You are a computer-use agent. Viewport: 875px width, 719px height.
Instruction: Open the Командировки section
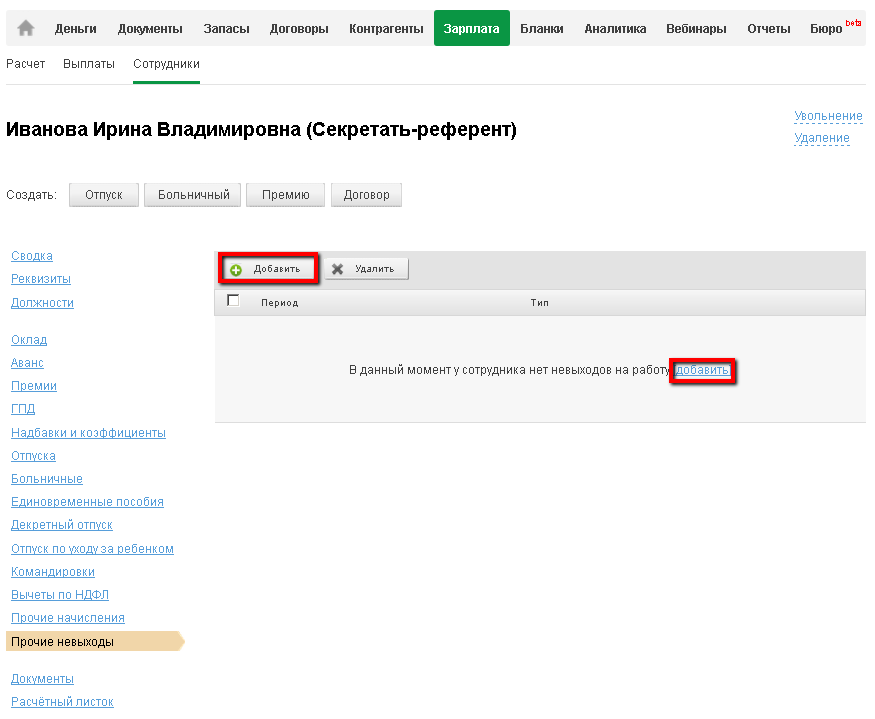pyautogui.click(x=53, y=572)
